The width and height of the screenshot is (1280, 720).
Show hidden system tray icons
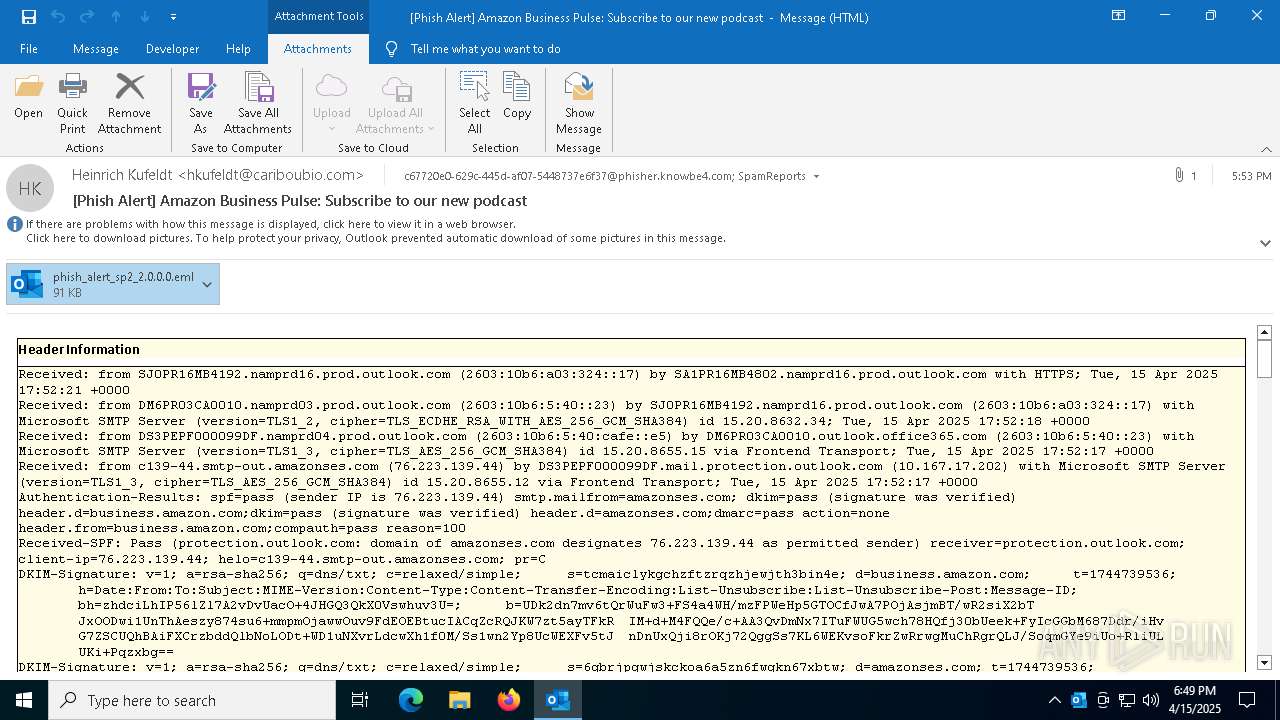(1054, 700)
